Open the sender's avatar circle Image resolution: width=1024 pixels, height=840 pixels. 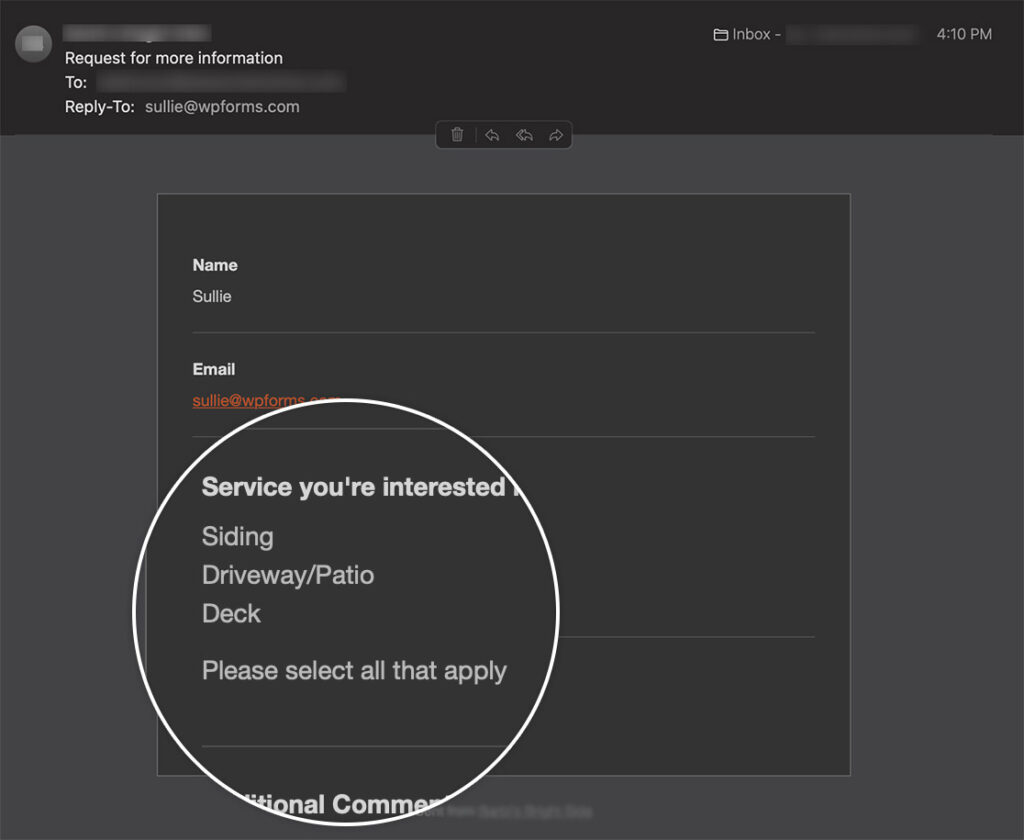click(x=33, y=44)
